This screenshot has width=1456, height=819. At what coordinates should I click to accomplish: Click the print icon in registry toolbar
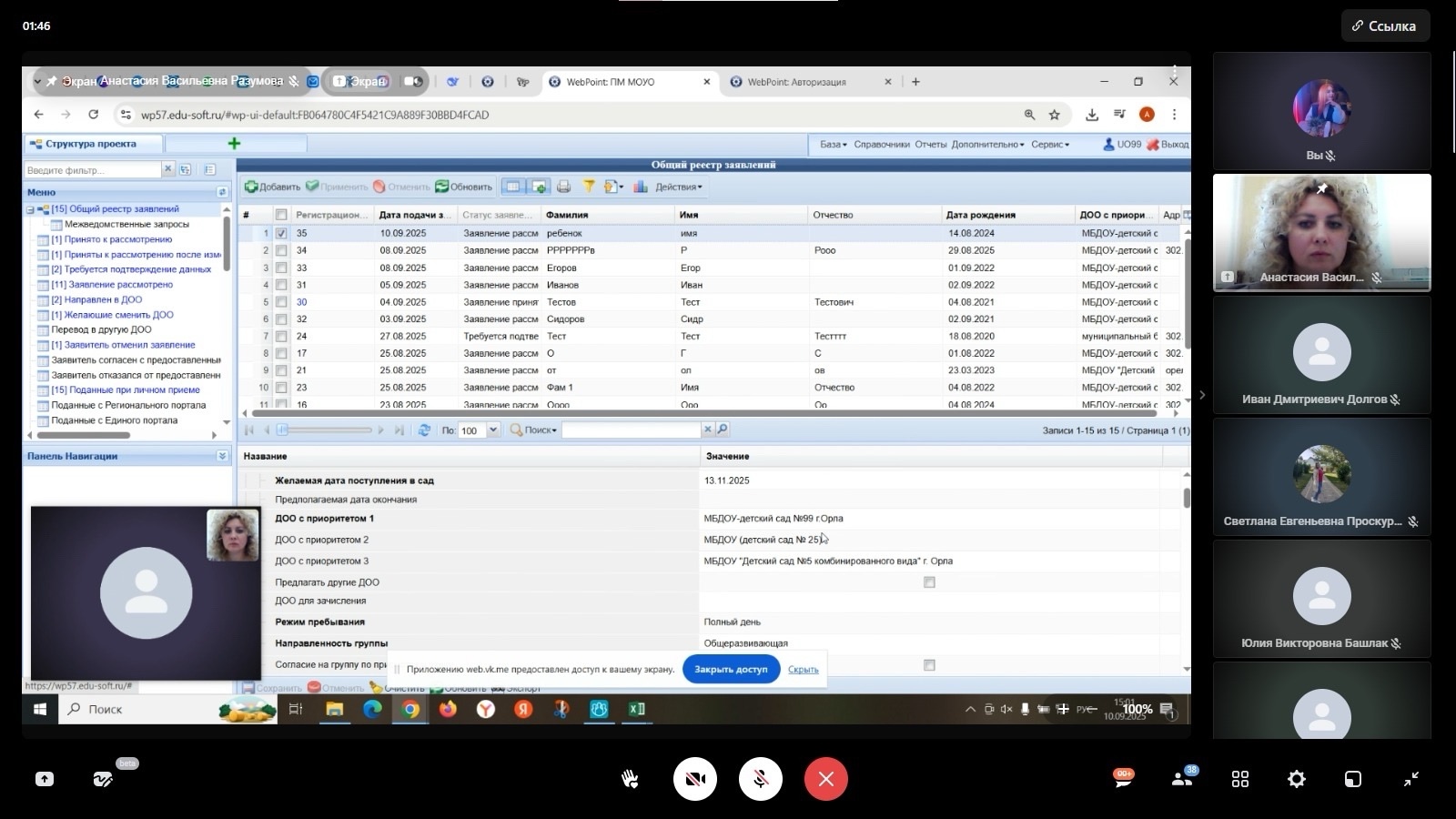(563, 187)
